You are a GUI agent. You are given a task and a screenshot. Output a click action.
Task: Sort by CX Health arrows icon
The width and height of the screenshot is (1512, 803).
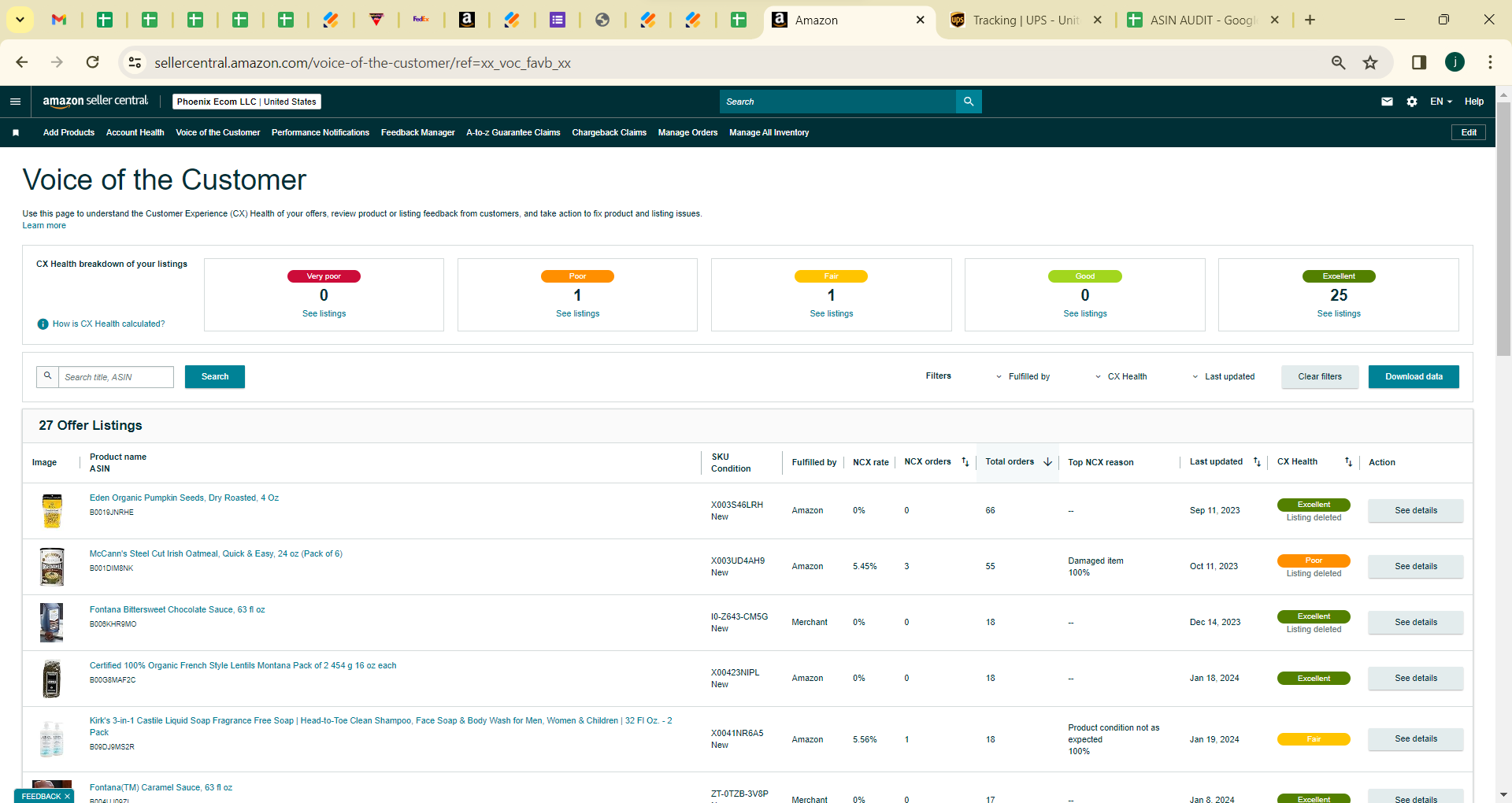(1348, 462)
